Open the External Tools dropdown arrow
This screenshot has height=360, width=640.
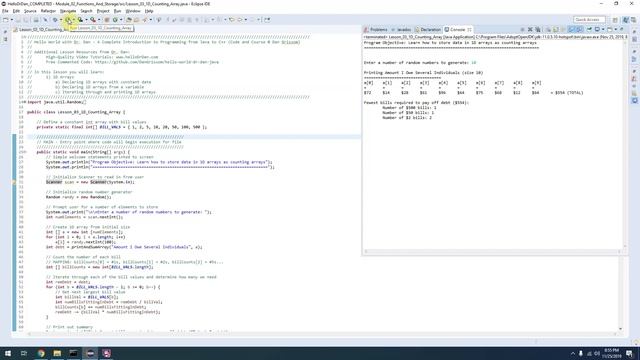pos(99,20)
